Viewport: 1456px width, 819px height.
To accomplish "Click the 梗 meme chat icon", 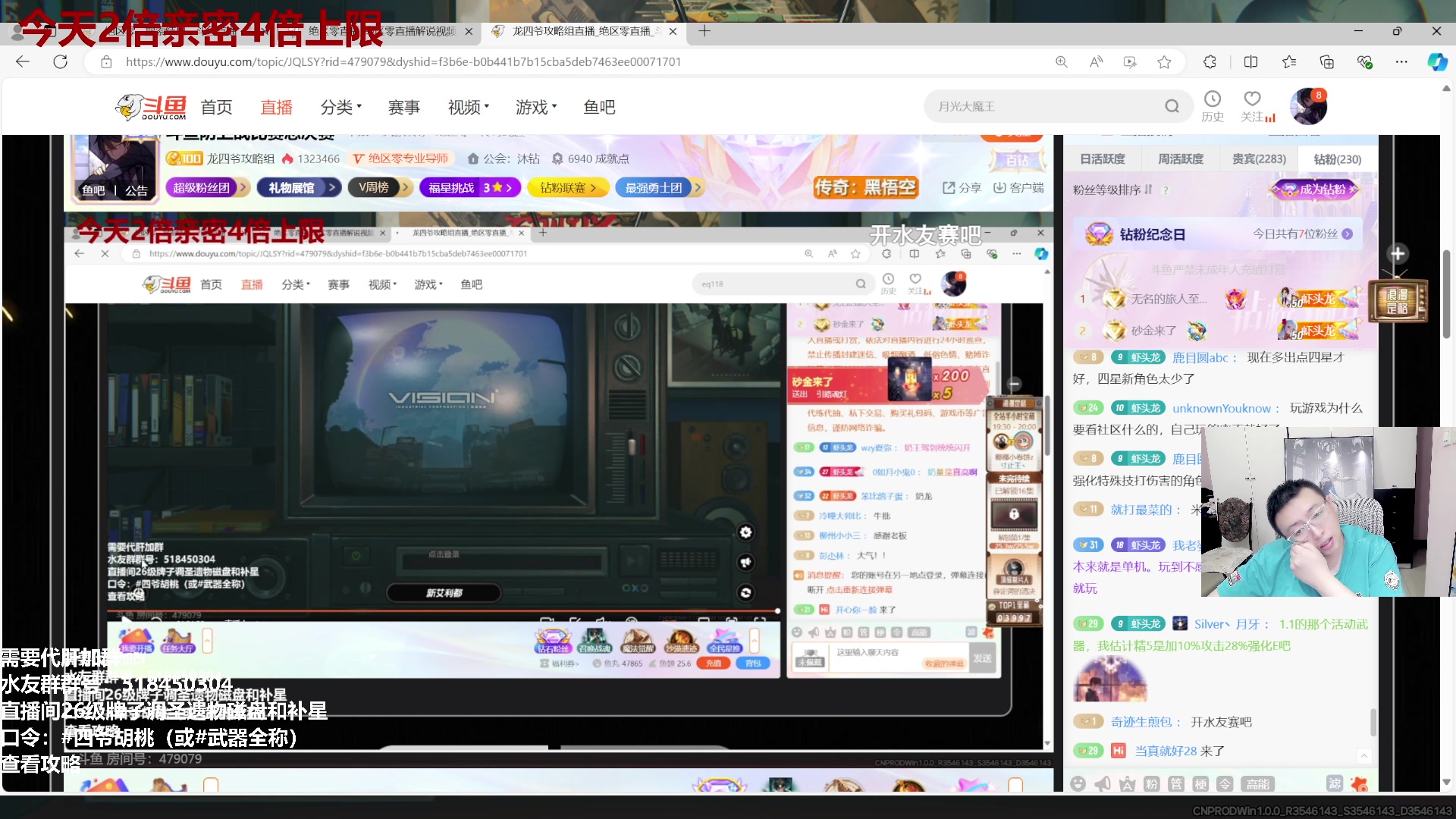I will (1200, 783).
